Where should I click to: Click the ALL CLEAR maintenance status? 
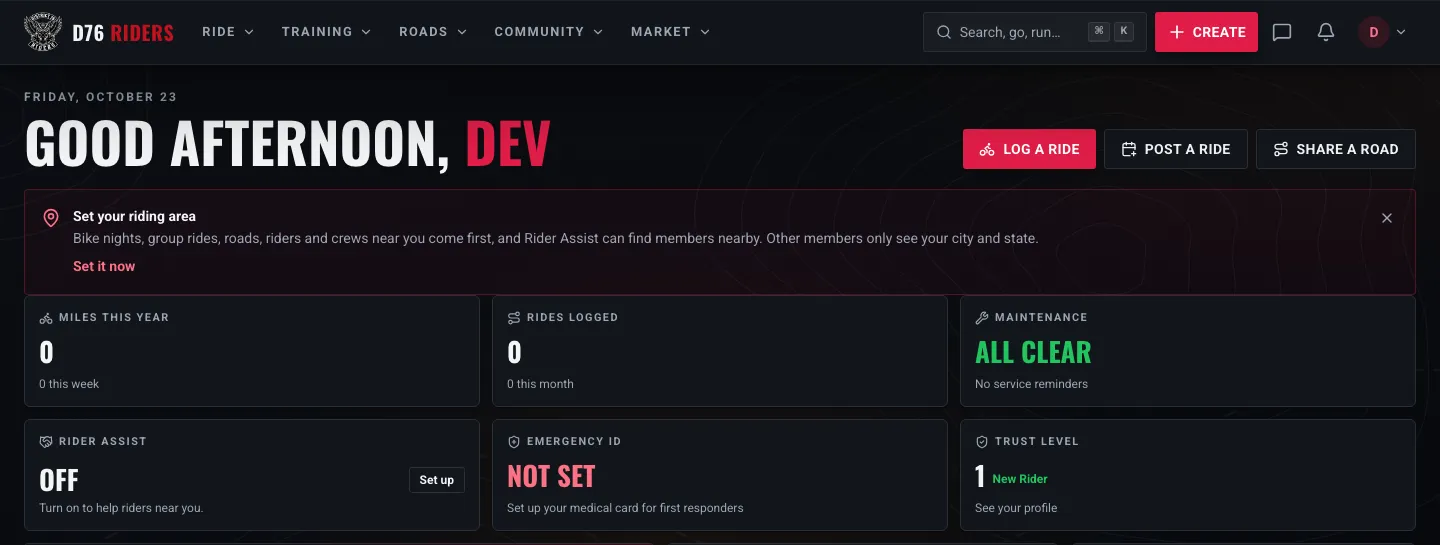click(1033, 352)
